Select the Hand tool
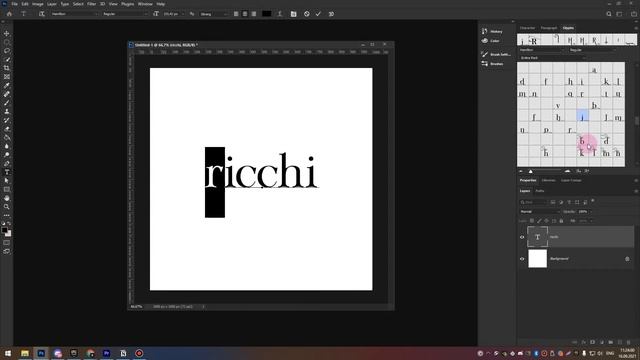 [x=7, y=198]
